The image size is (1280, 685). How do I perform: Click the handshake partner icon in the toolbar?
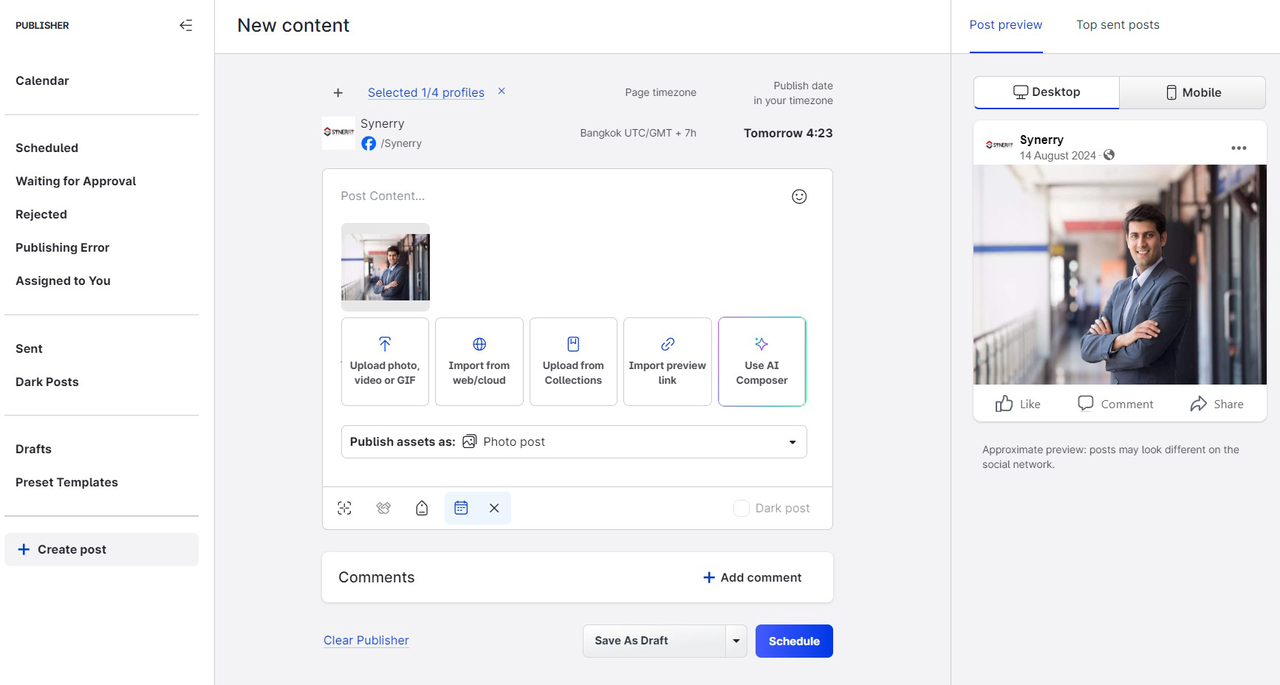[383, 508]
